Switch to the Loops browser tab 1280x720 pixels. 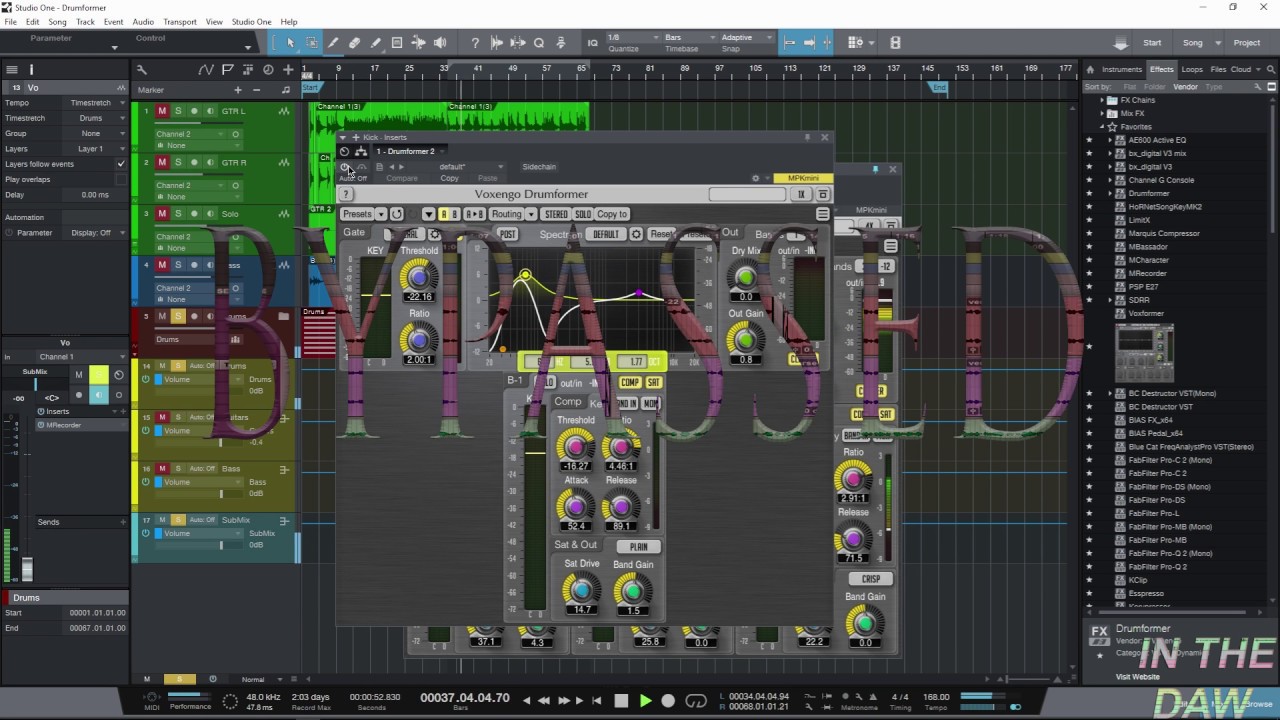[1192, 70]
